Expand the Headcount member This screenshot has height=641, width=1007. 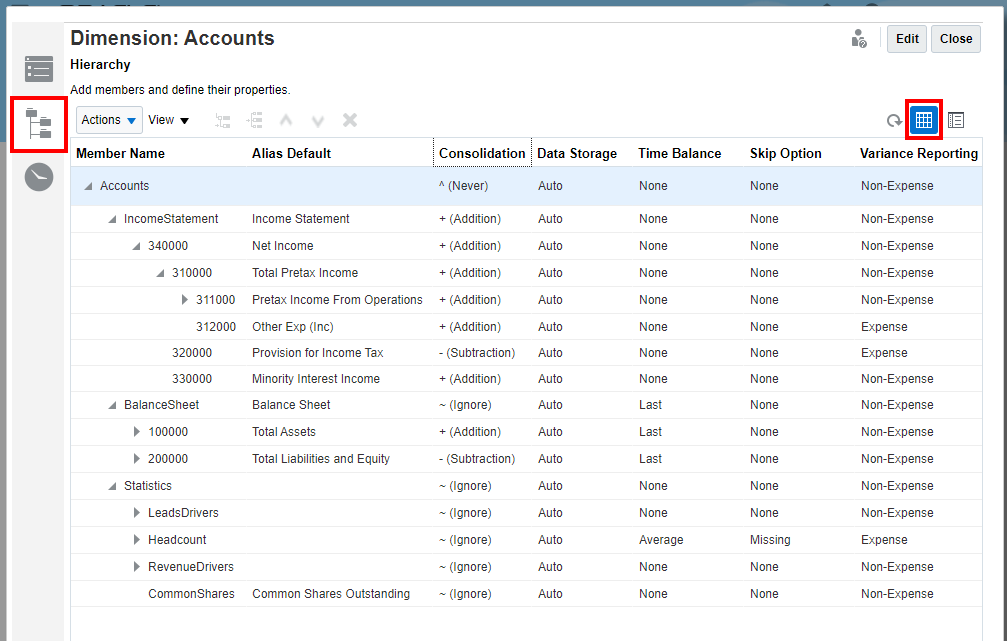(136, 540)
